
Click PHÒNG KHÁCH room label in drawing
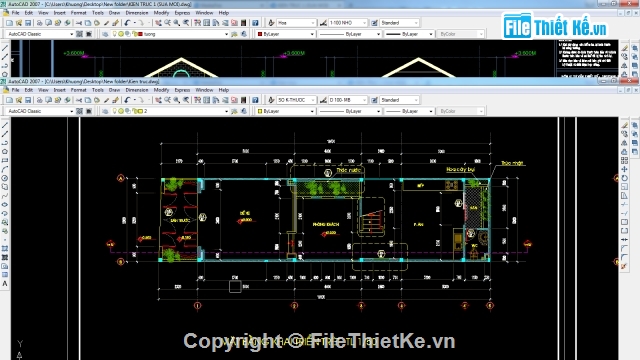(326, 224)
